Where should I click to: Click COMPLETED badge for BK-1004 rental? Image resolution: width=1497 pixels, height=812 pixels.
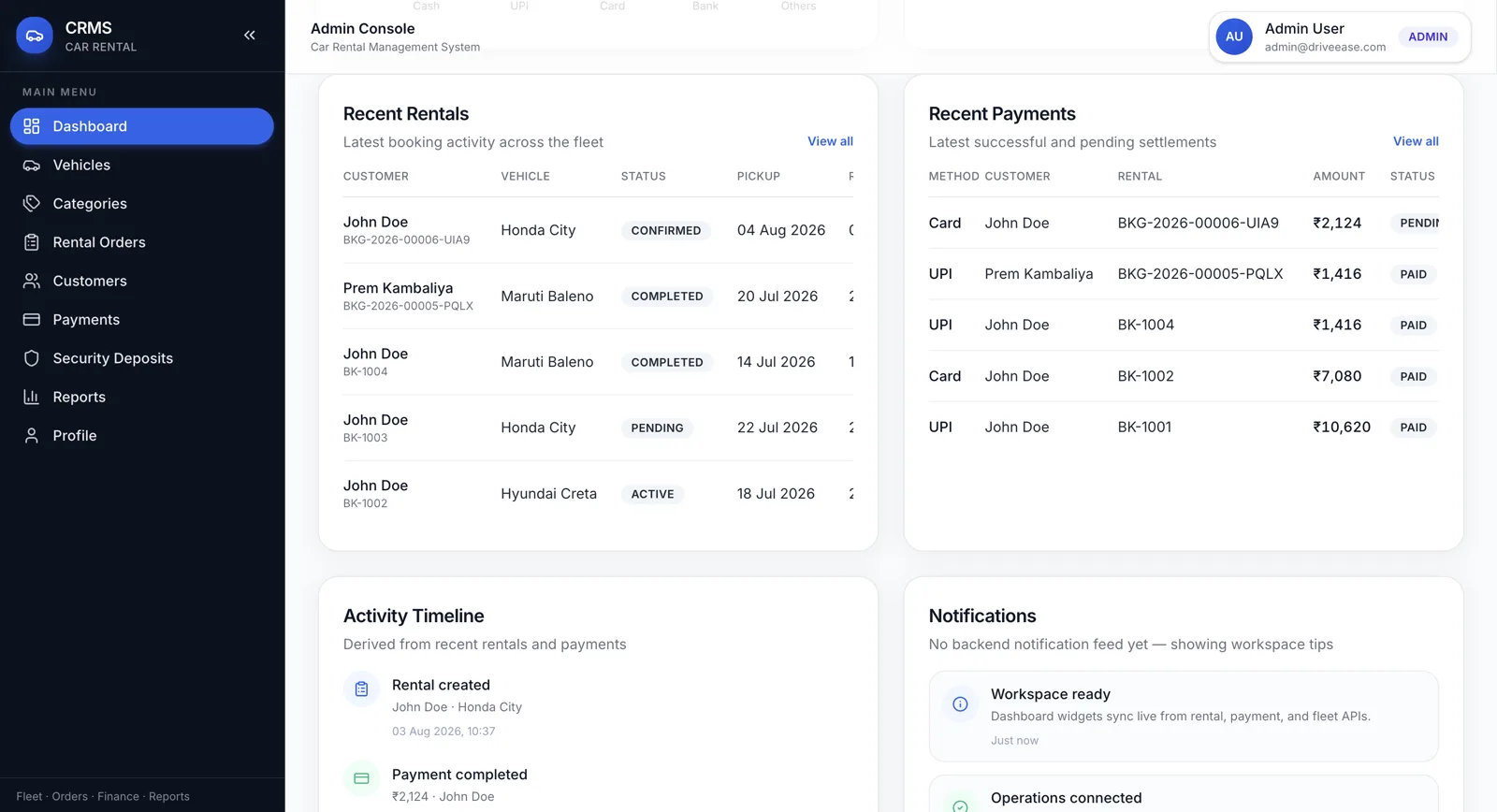click(x=667, y=362)
